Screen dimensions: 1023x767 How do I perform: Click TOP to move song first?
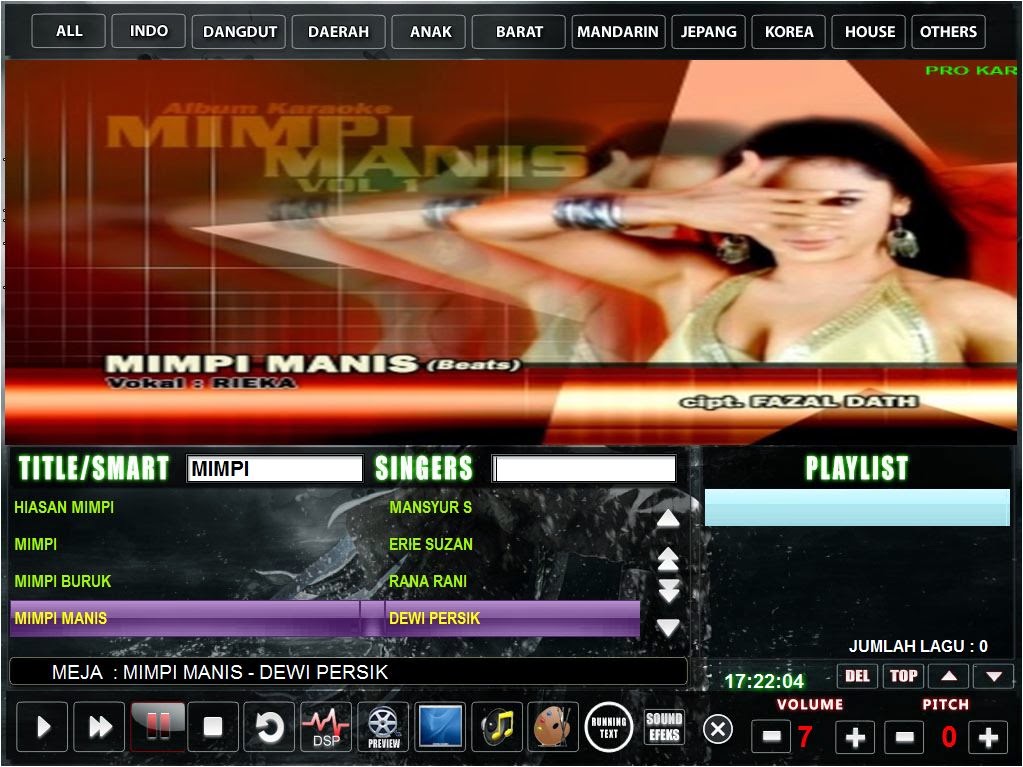pyautogui.click(x=904, y=676)
